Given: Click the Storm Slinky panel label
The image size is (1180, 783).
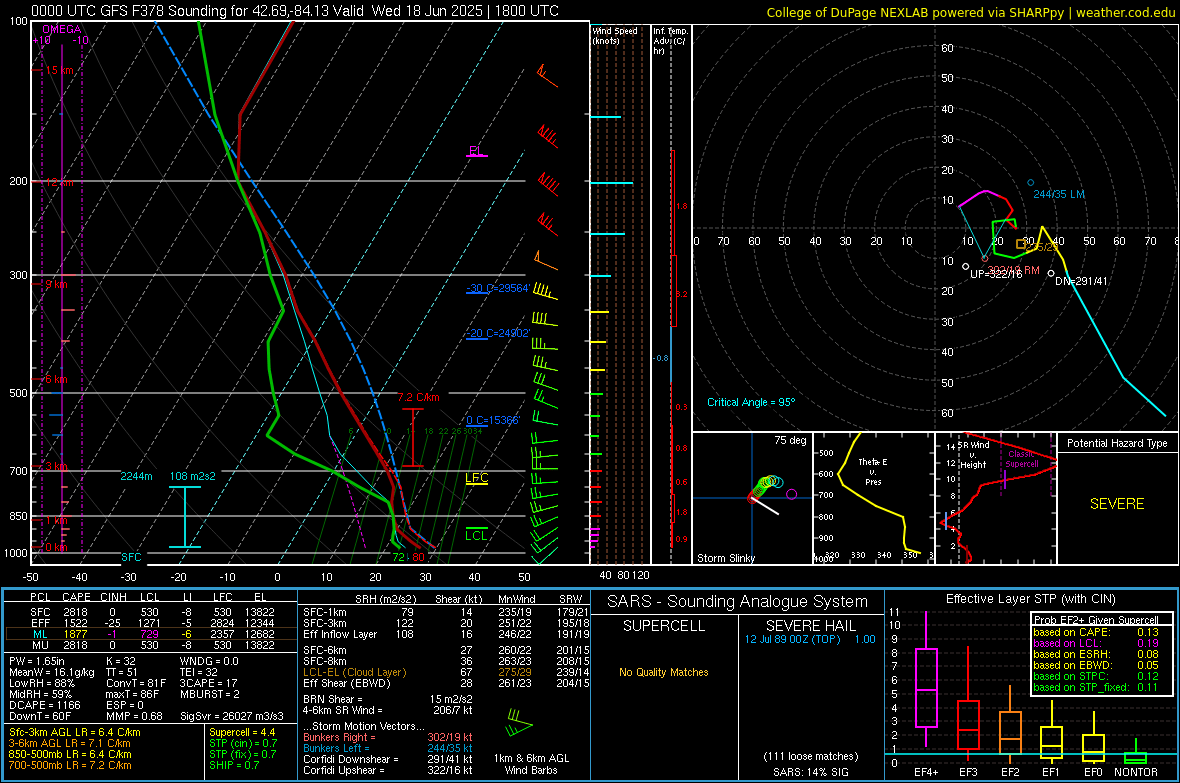Looking at the screenshot, I should coord(725,558).
